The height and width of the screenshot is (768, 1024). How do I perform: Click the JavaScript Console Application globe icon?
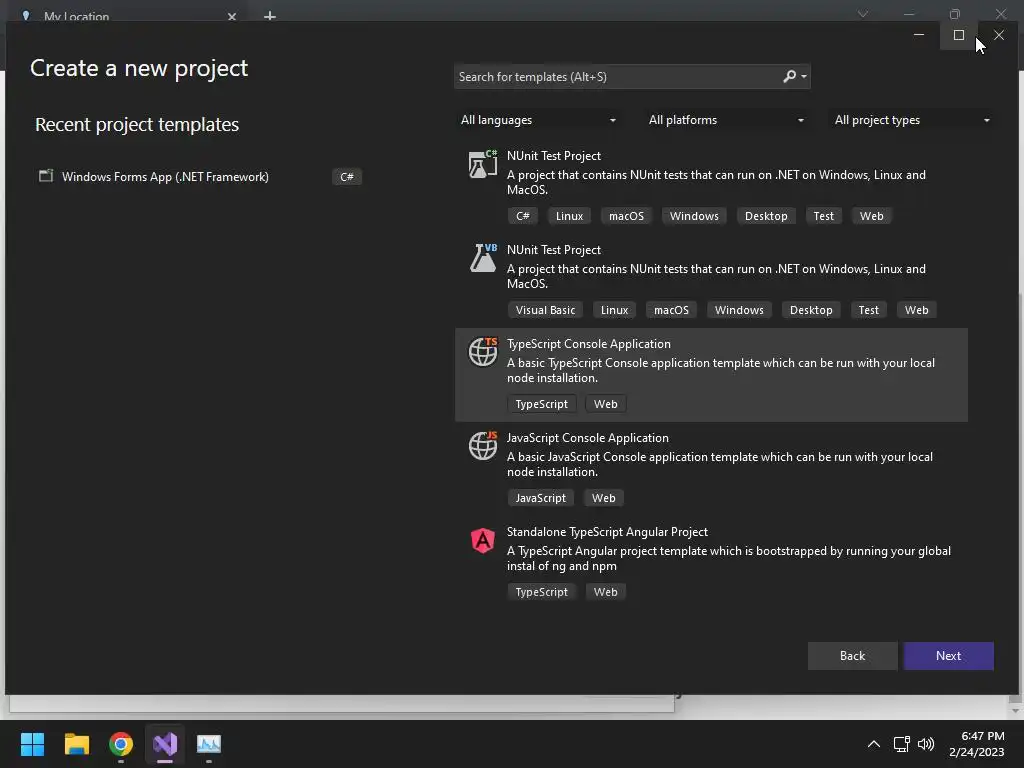point(483,445)
